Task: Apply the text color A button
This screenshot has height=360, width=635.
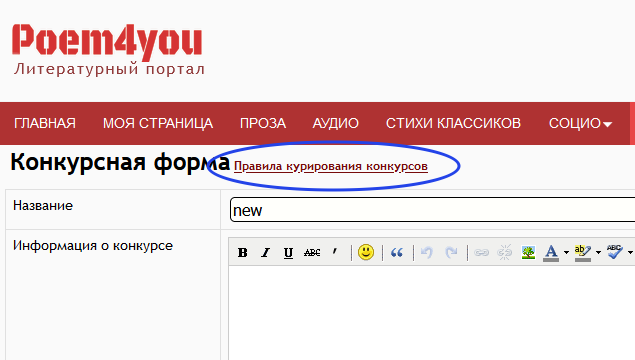Action: (x=551, y=253)
